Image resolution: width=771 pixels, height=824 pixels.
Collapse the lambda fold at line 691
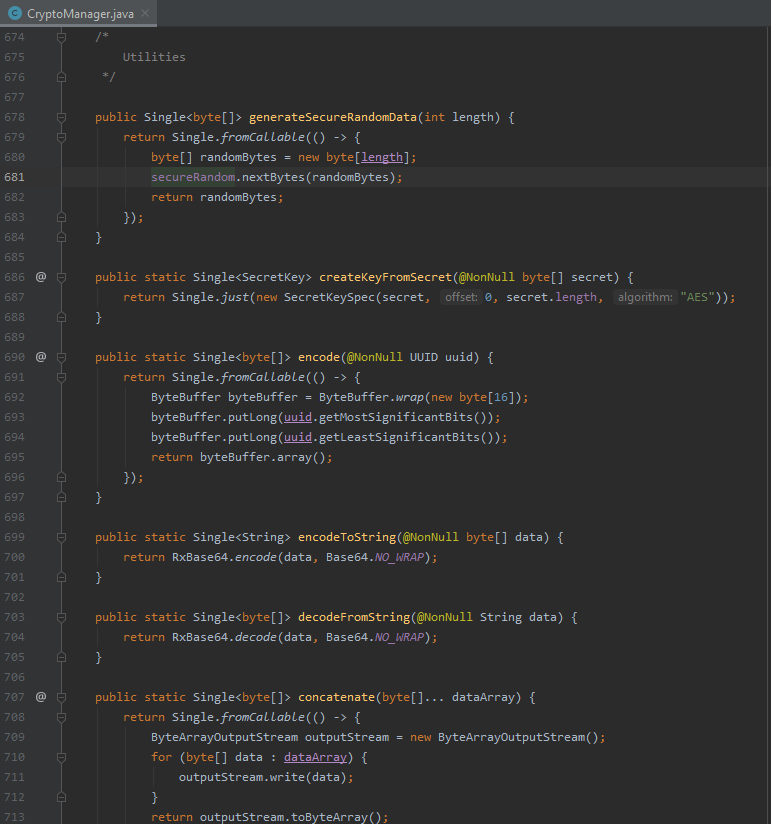click(61, 377)
